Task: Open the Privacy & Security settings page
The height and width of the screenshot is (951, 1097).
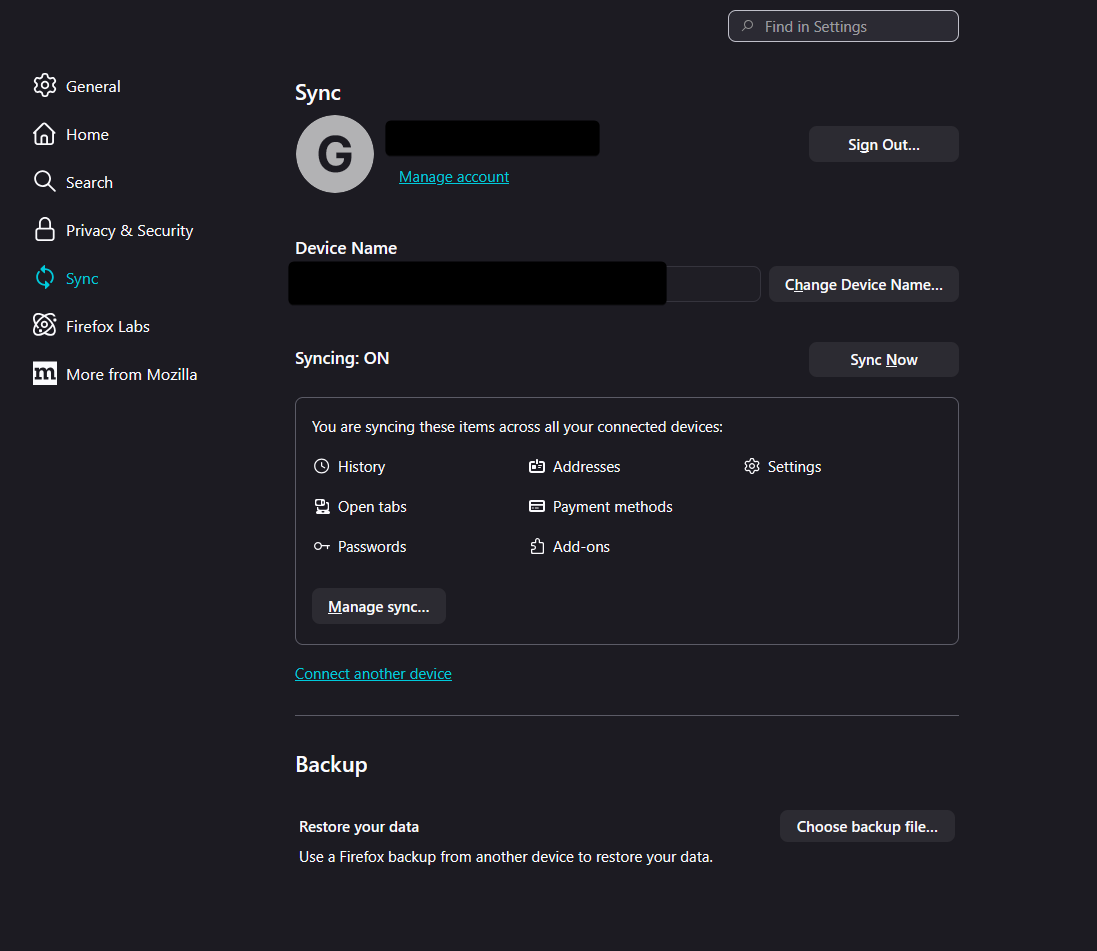Action: 129,231
